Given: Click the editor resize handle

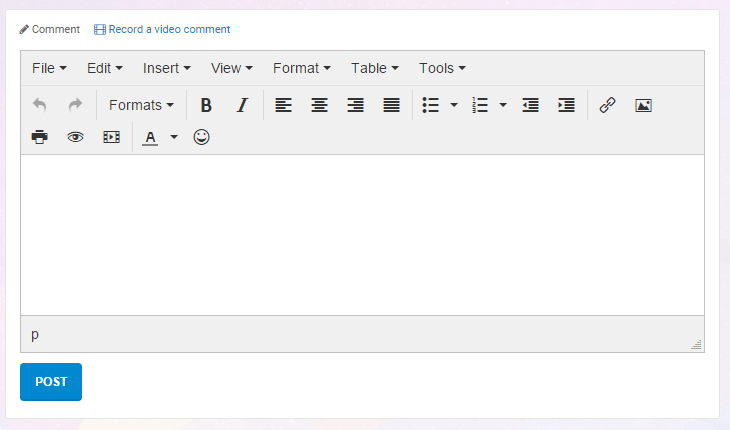Looking at the screenshot, I should pos(696,344).
